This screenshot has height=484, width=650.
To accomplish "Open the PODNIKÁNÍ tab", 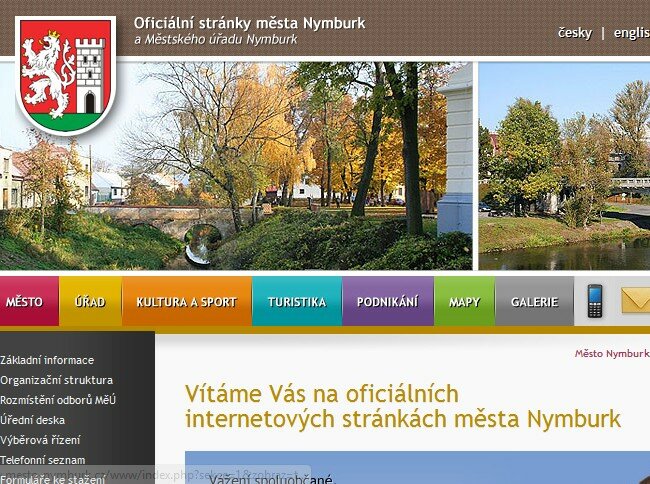I will [388, 301].
